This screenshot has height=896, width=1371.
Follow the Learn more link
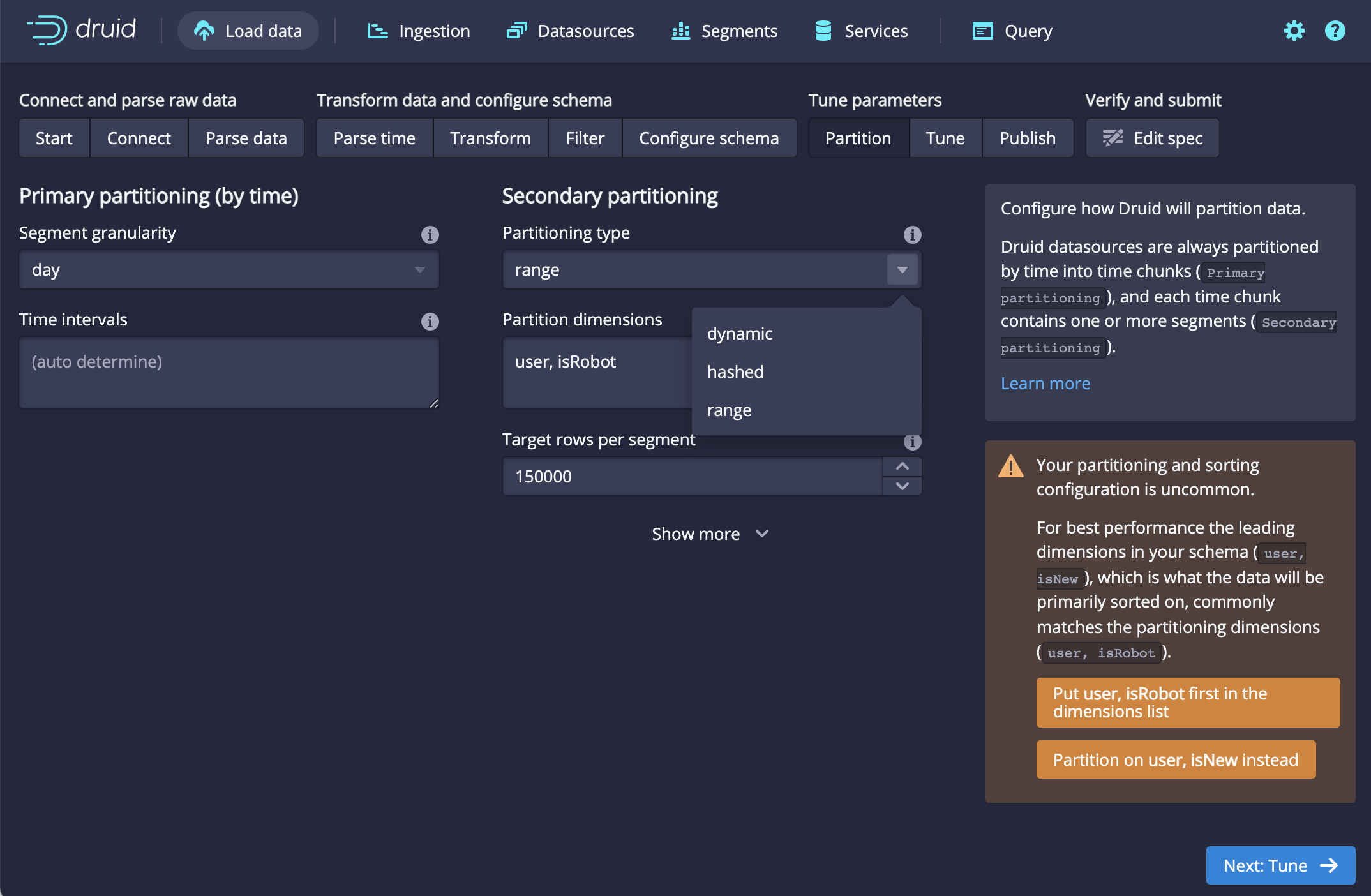pyautogui.click(x=1045, y=384)
